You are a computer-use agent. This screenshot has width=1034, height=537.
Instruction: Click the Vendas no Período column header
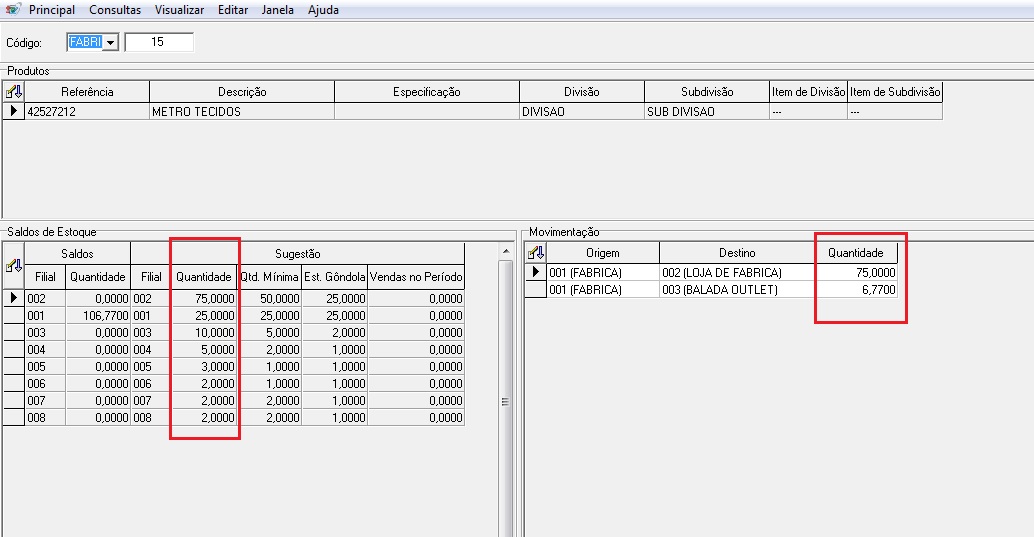coord(416,276)
